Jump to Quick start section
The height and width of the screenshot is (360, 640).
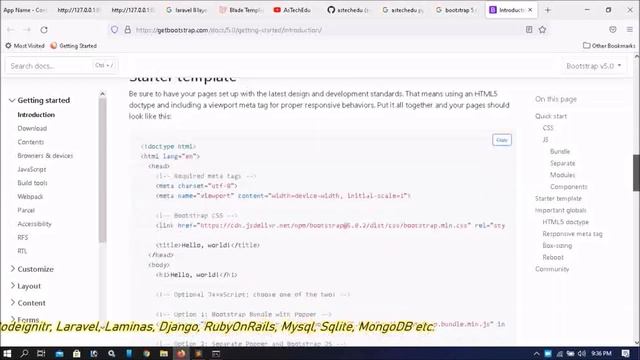click(551, 116)
